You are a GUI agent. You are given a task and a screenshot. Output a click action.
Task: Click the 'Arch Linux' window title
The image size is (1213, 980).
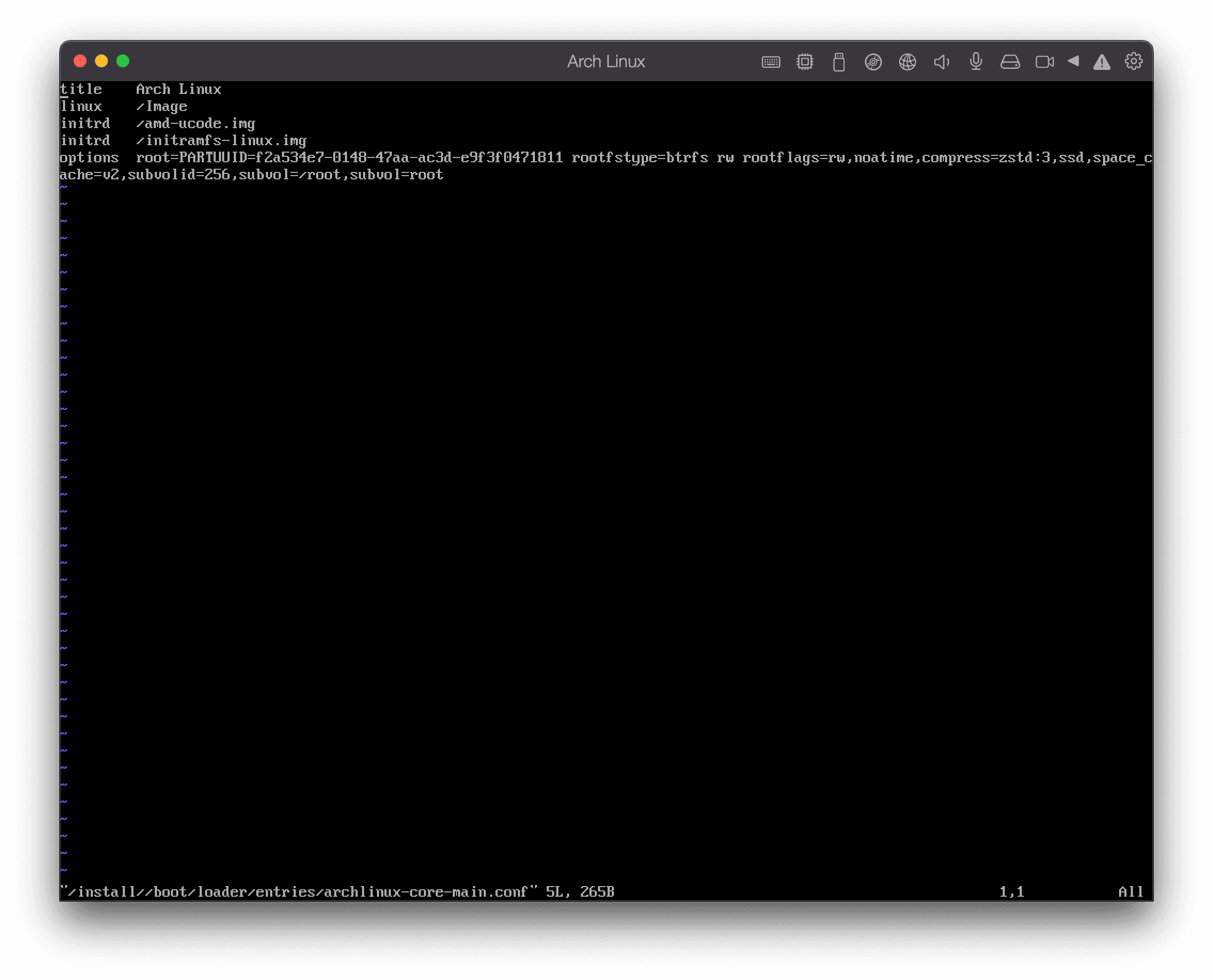(x=606, y=61)
